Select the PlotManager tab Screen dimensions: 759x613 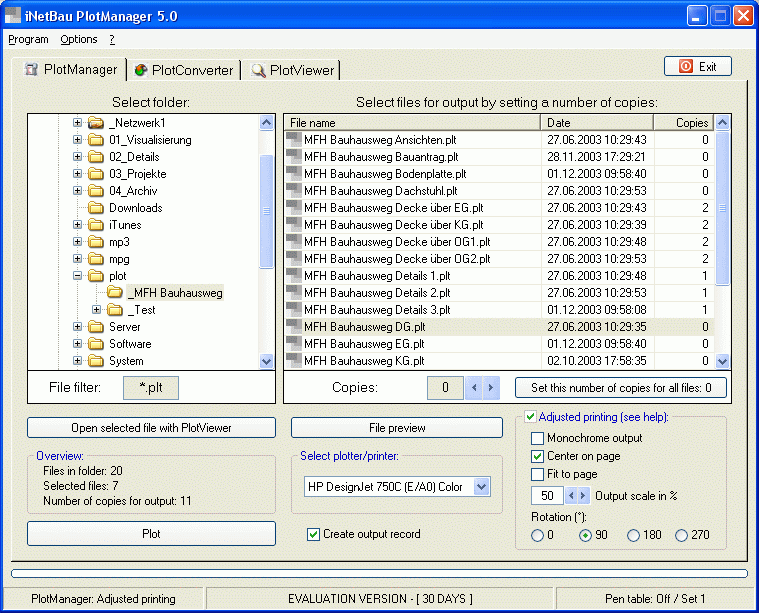(71, 69)
